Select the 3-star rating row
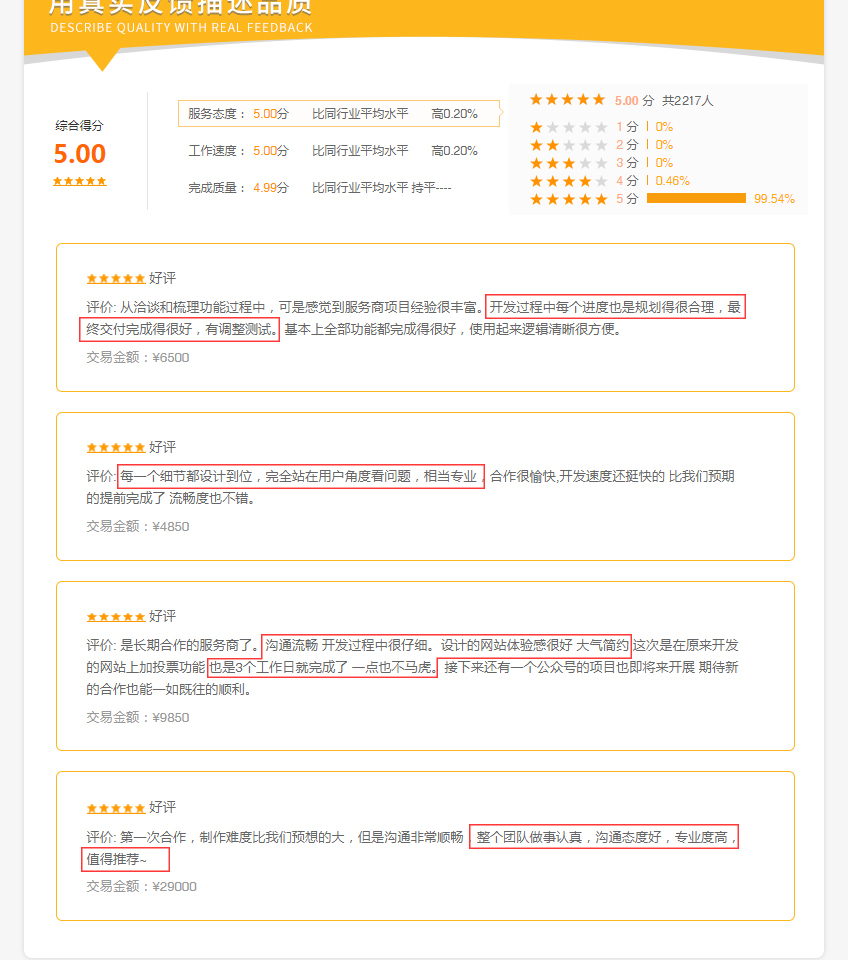 tap(601, 163)
